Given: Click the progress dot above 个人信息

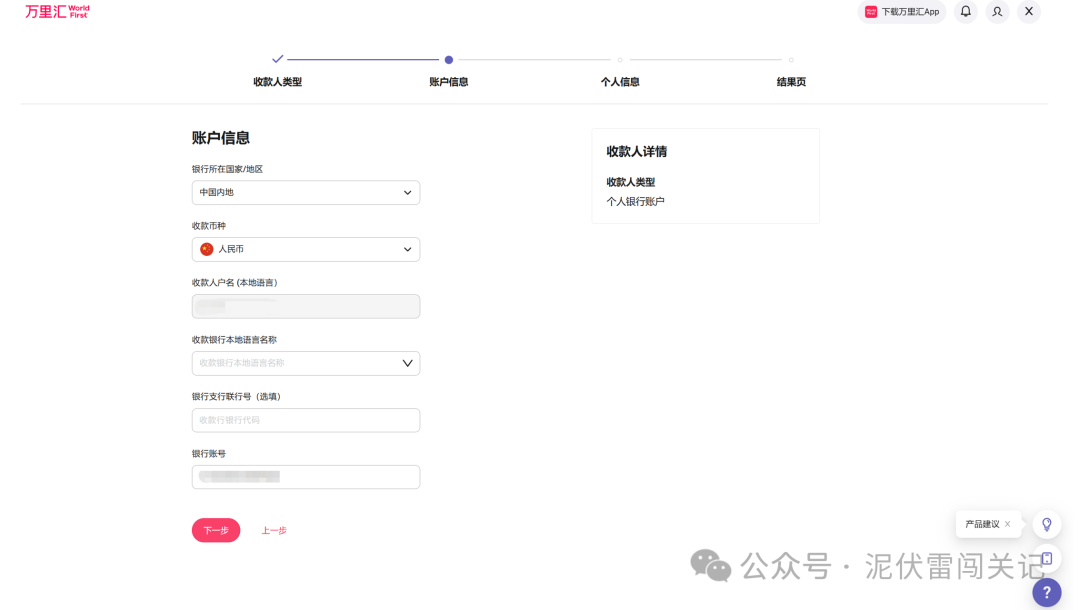Looking at the screenshot, I should point(620,59).
